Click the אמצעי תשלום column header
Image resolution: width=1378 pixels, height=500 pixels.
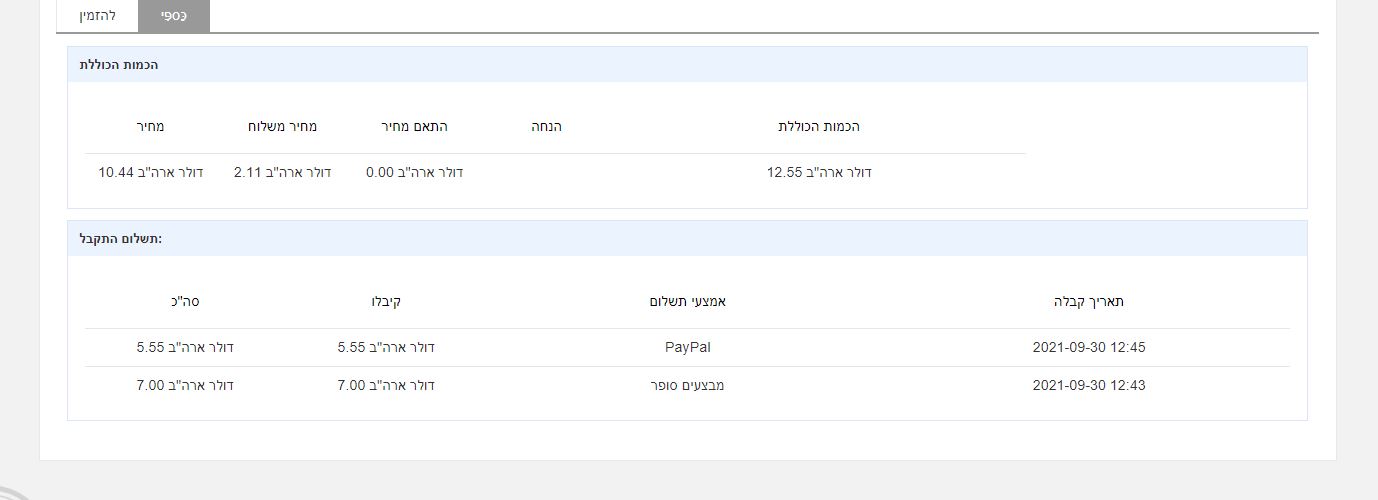(687, 302)
